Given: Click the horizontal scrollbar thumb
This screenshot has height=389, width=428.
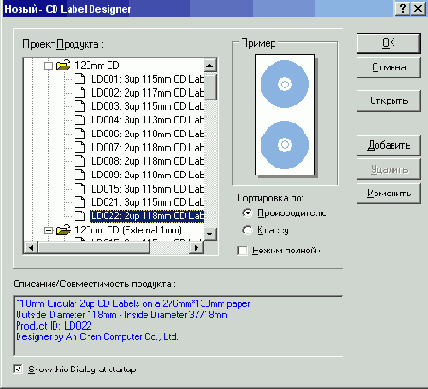Looking at the screenshot, I should 94,248.
